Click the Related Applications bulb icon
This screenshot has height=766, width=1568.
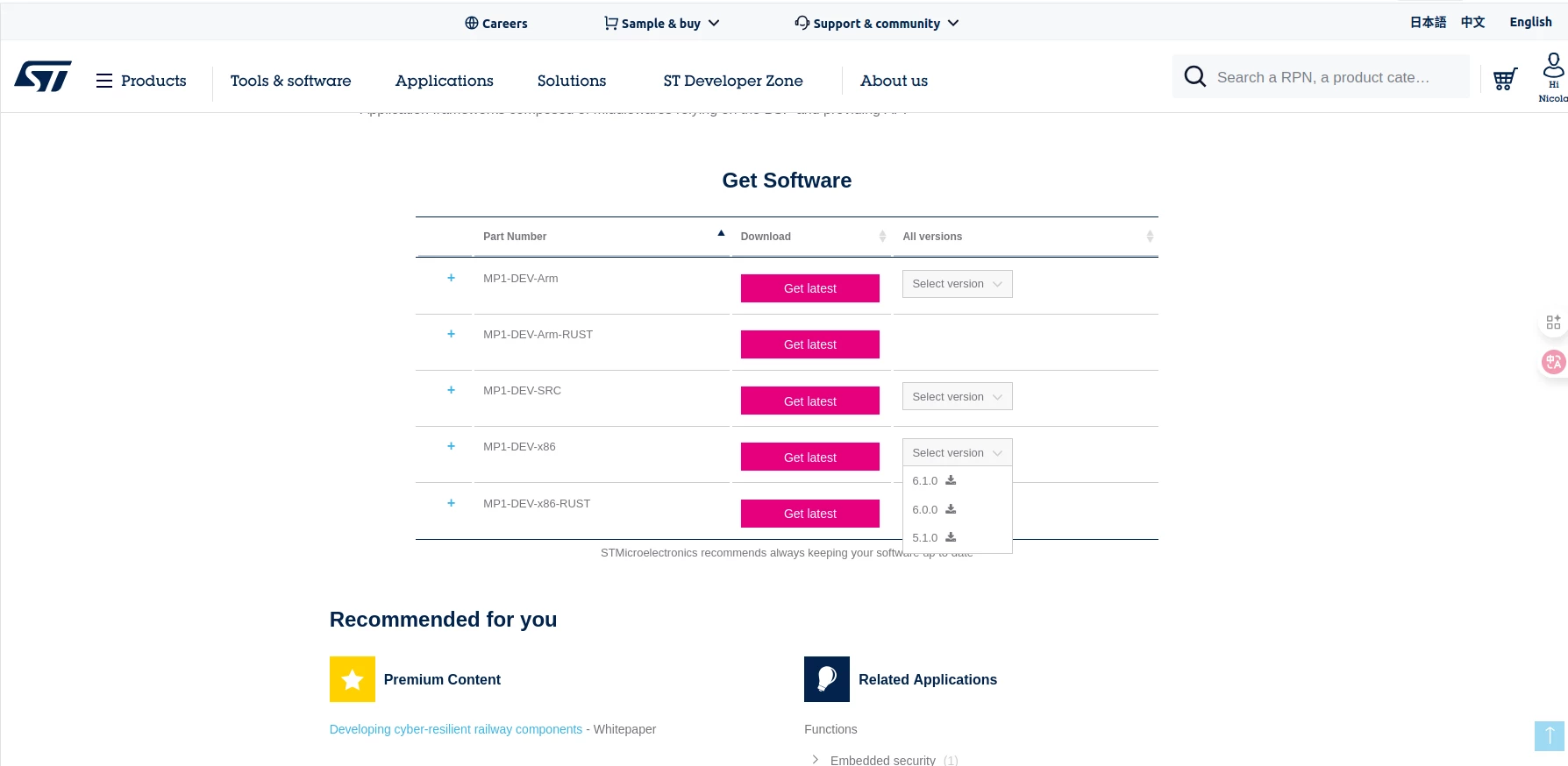click(827, 679)
